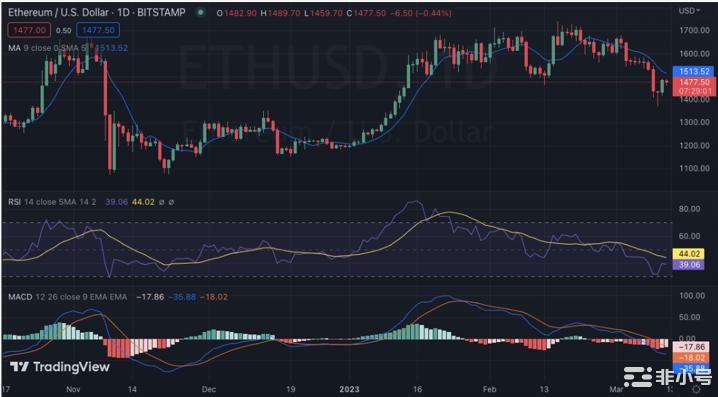The image size is (718, 397).
Task: Open chart settings gear icon at bottom right
Action: tap(696, 390)
